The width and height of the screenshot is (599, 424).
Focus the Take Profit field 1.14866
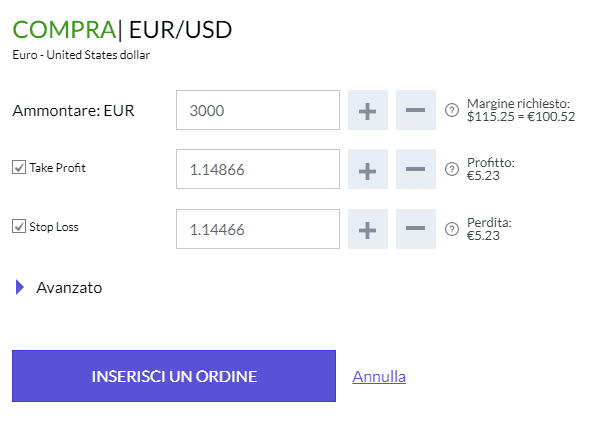(x=258, y=169)
